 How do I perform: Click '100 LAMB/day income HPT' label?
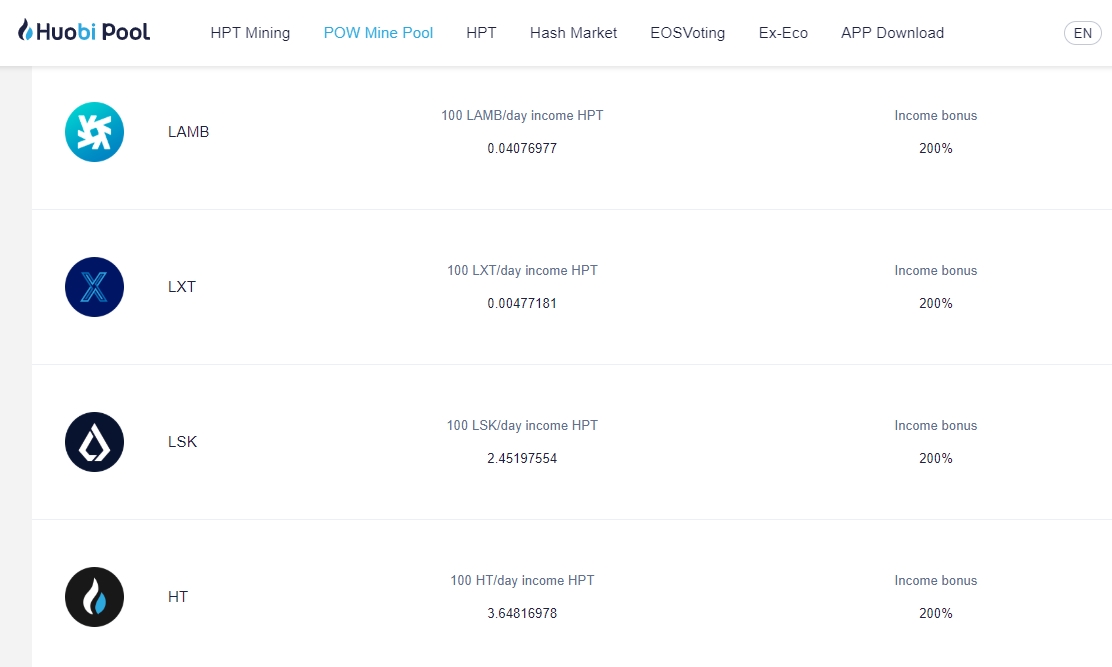point(522,116)
